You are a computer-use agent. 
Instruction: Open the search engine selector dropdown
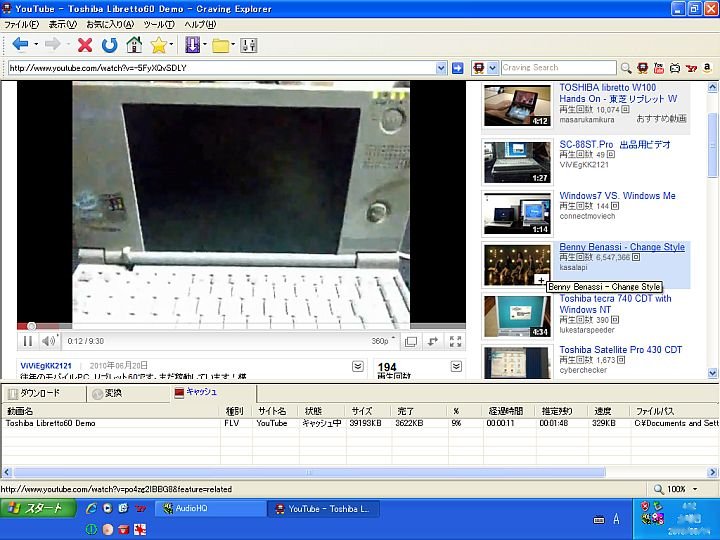point(492,68)
